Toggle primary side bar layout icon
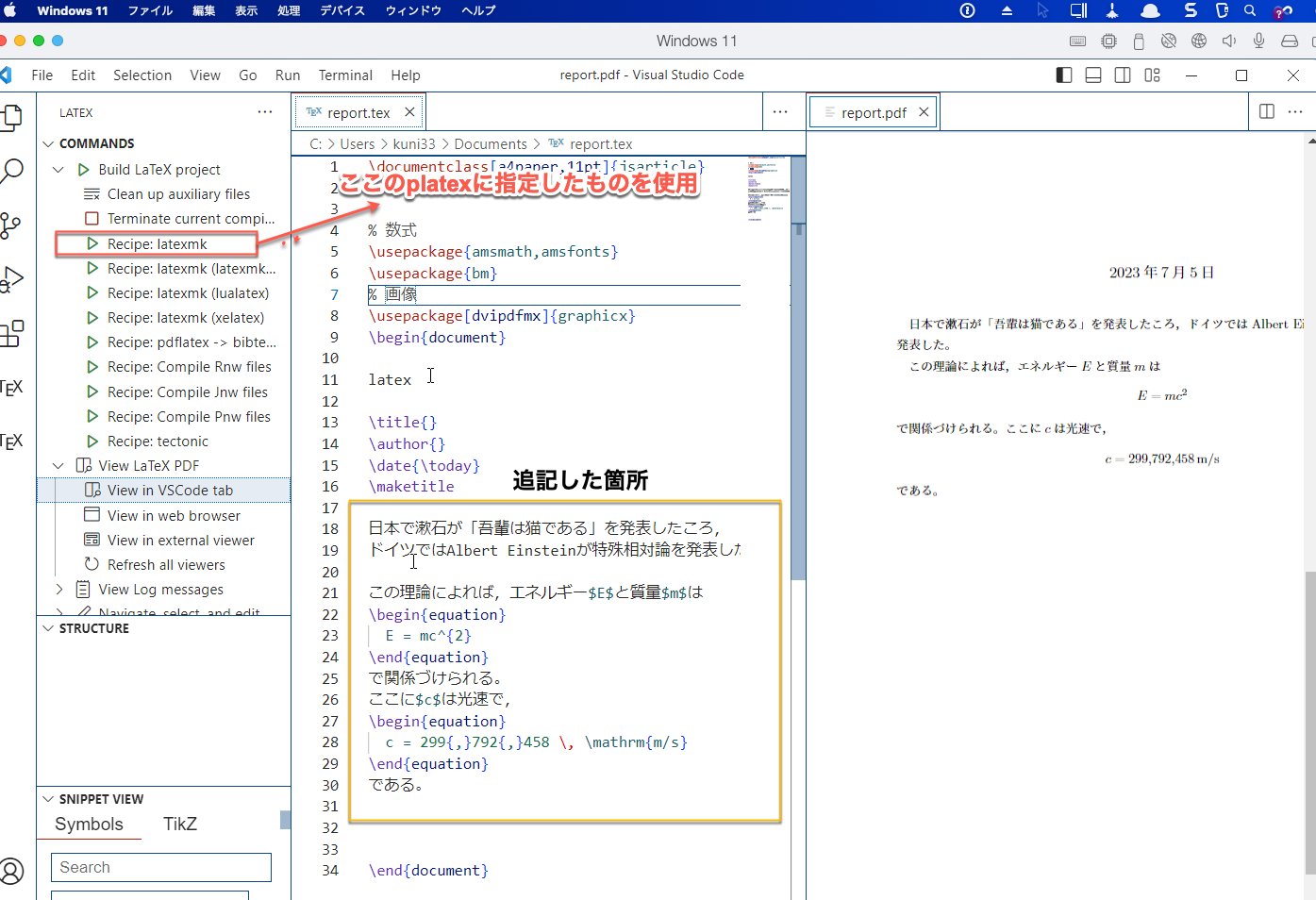Screen dimensions: 1316x900 [1064, 75]
